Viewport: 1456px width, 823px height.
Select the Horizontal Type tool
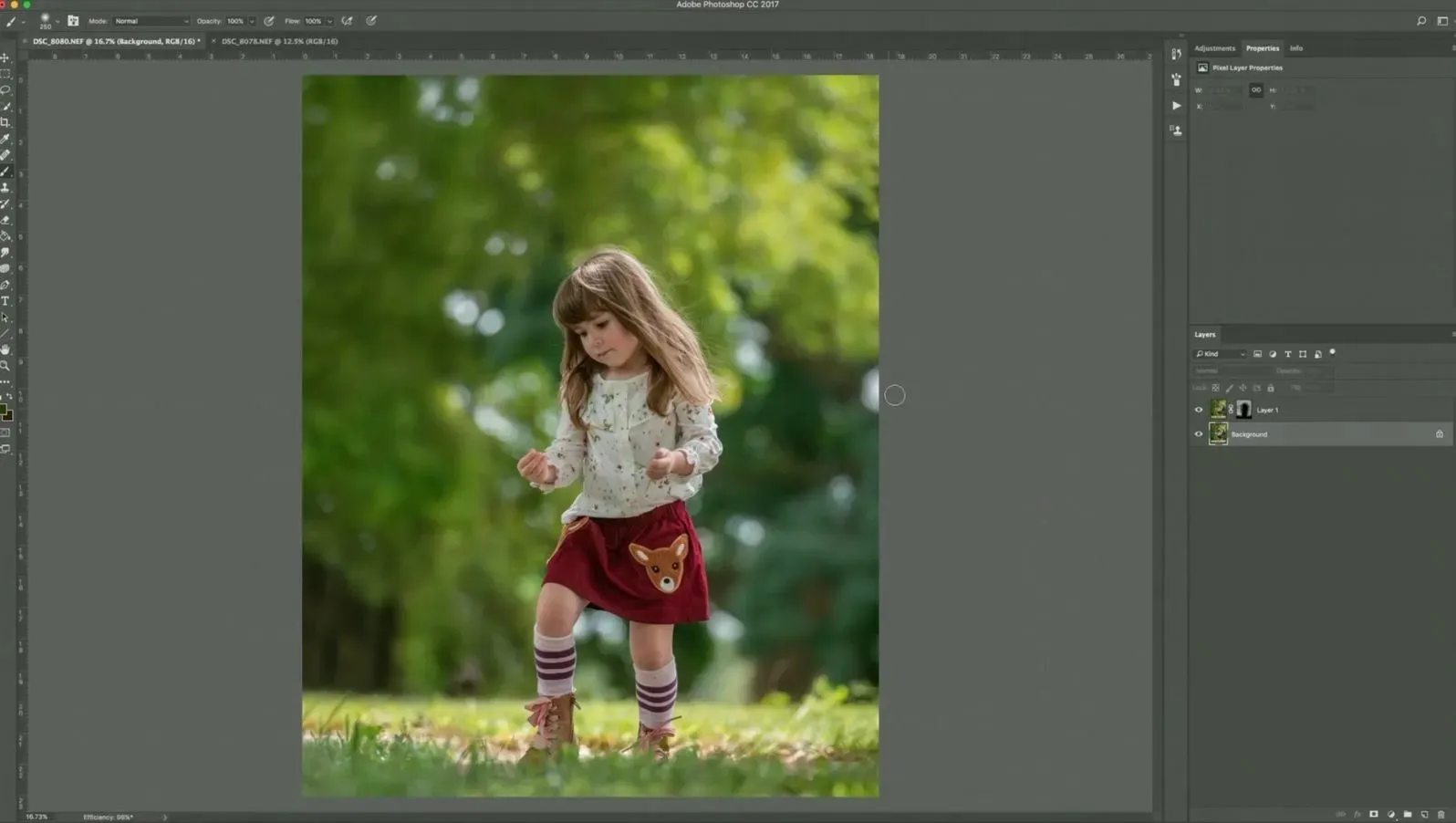5,300
